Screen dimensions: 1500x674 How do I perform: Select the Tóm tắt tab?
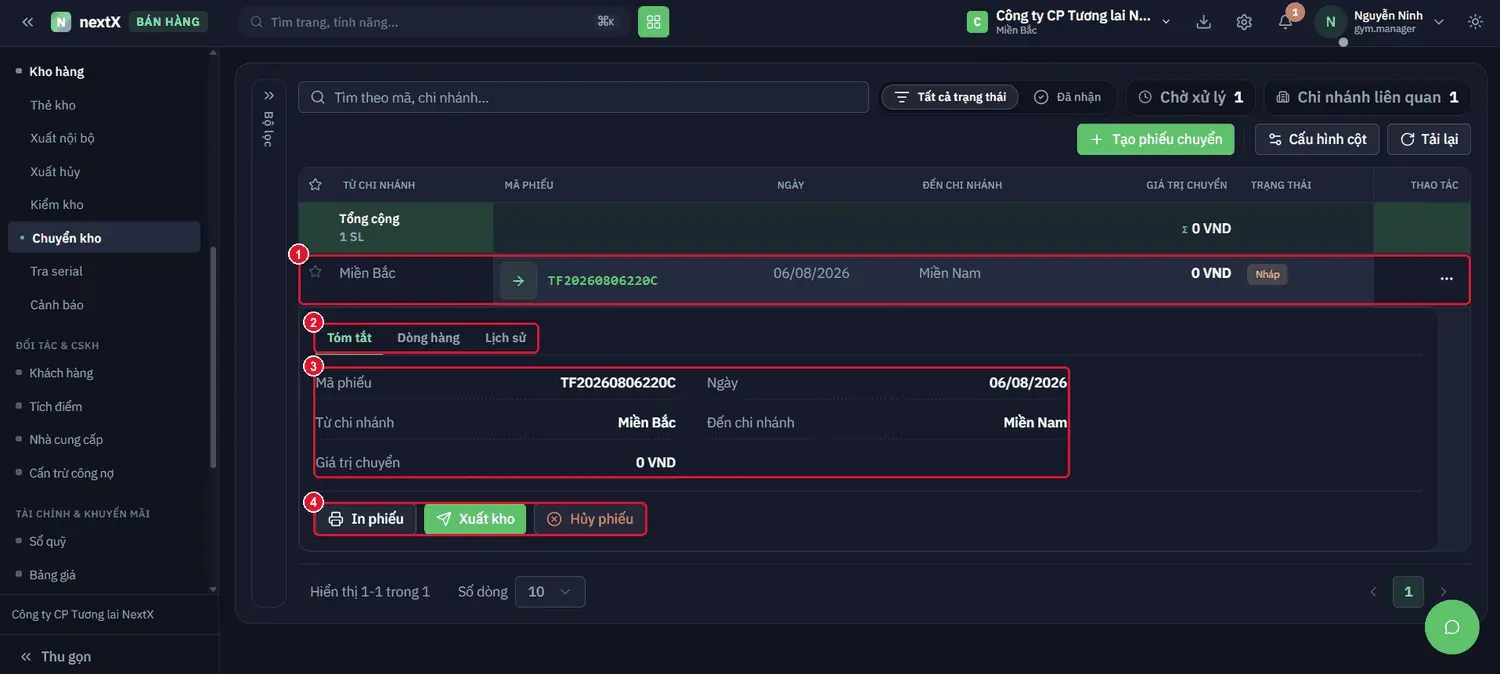pos(349,338)
